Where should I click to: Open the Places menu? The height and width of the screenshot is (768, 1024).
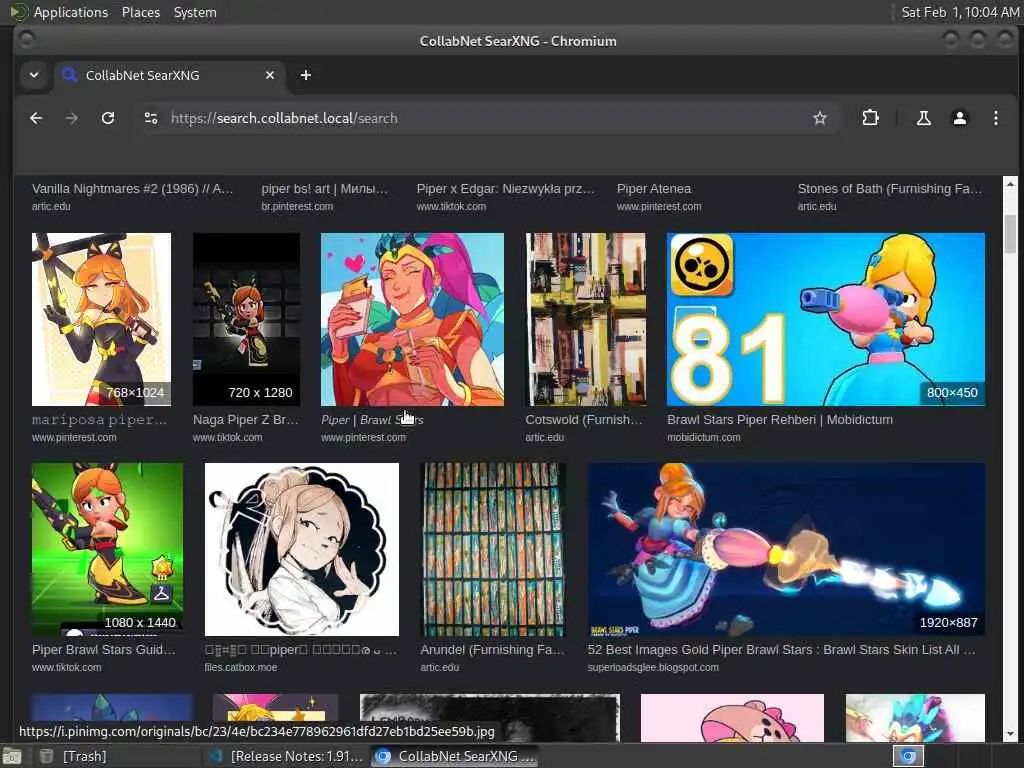click(140, 12)
